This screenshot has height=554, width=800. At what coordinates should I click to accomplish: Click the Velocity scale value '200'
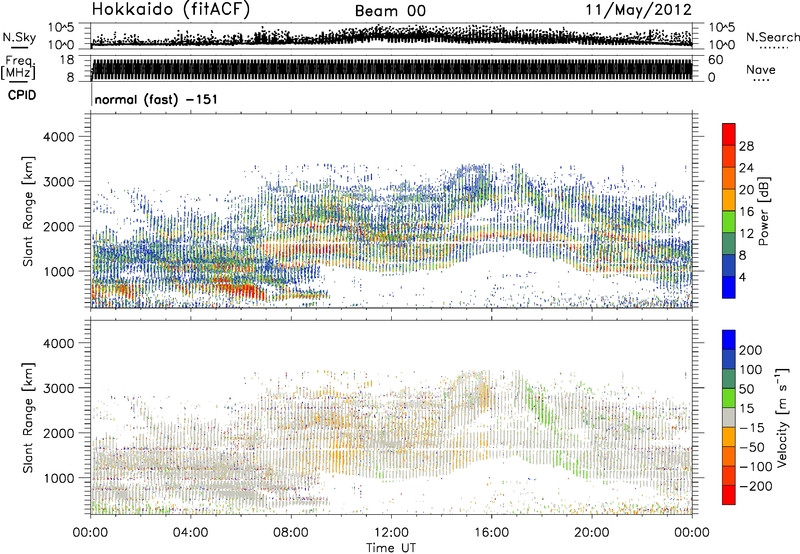pos(751,350)
